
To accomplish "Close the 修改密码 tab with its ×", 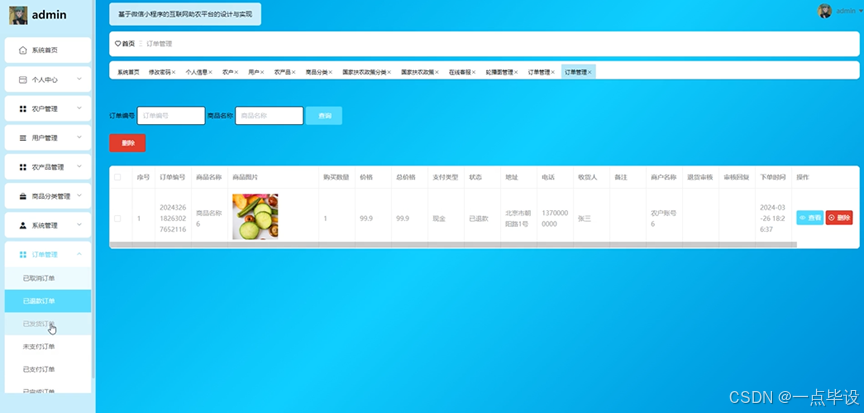I will [174, 72].
